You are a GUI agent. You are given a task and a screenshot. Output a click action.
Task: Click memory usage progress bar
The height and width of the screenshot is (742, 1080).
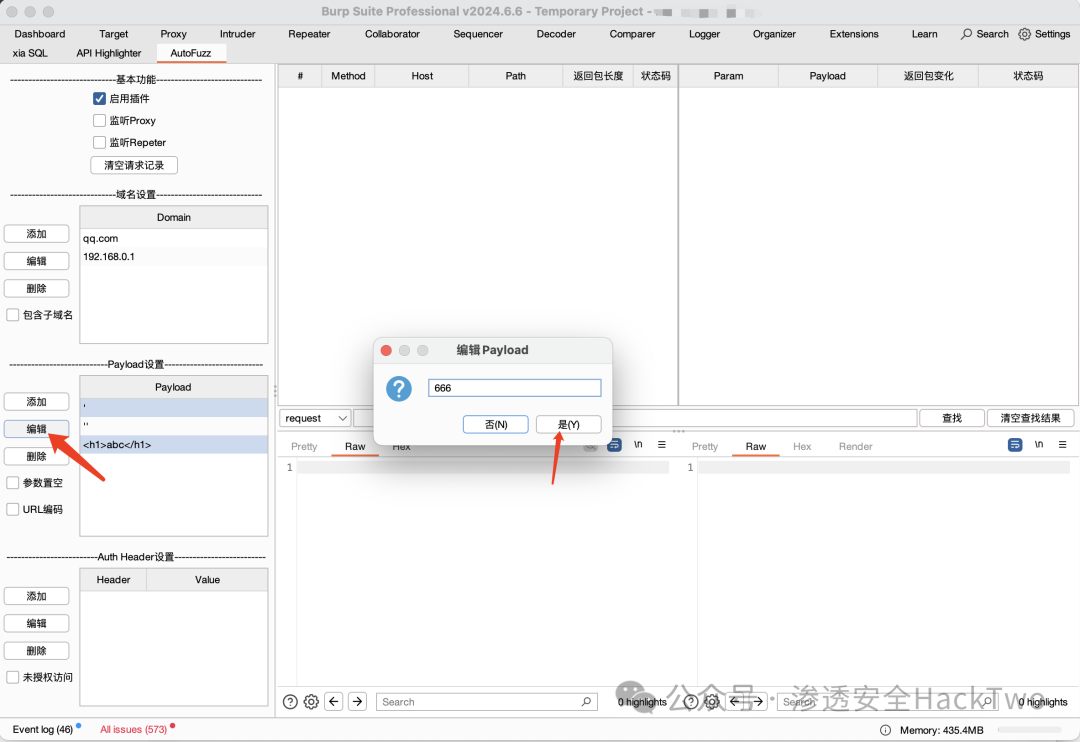1032,730
